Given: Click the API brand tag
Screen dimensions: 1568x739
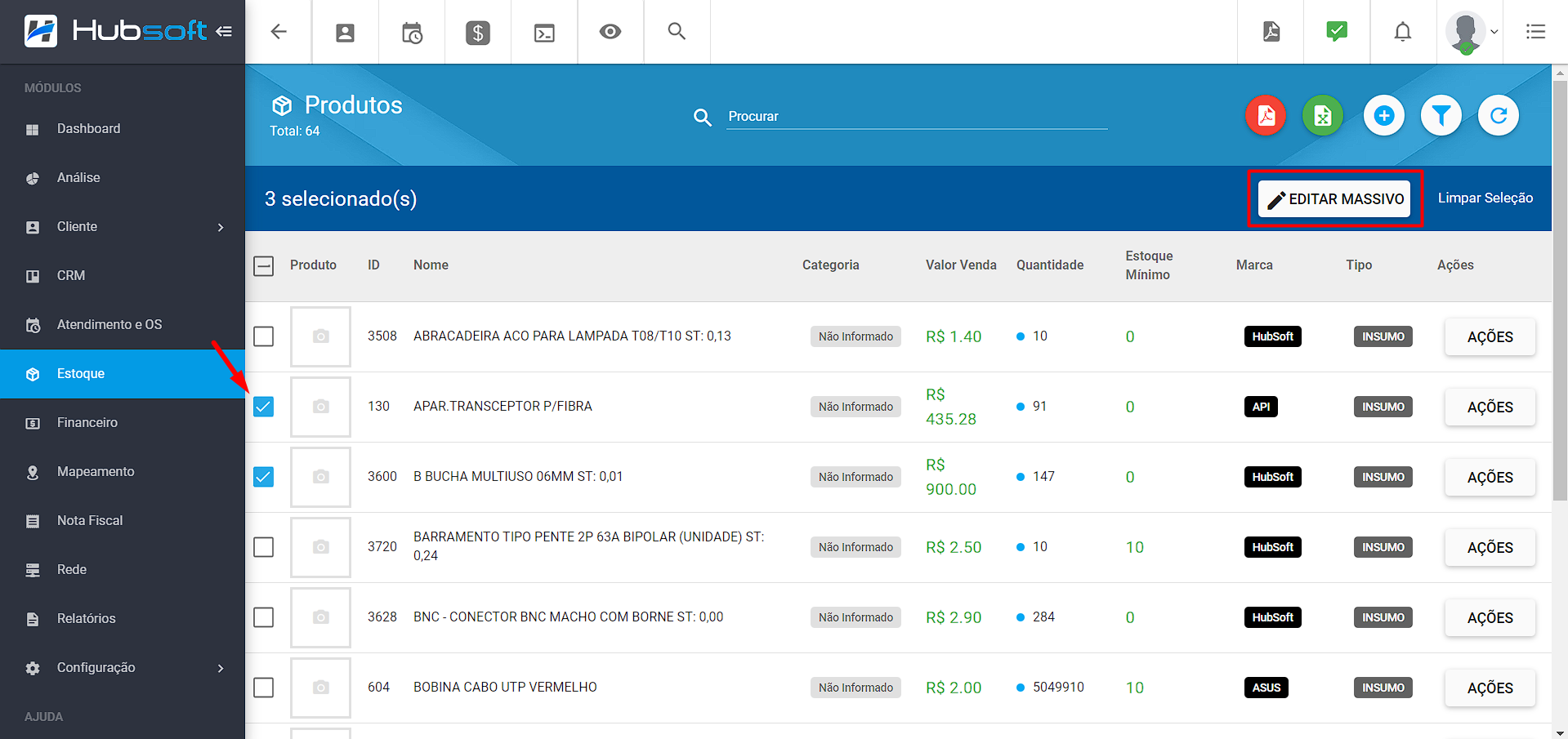Looking at the screenshot, I should coord(1261,407).
